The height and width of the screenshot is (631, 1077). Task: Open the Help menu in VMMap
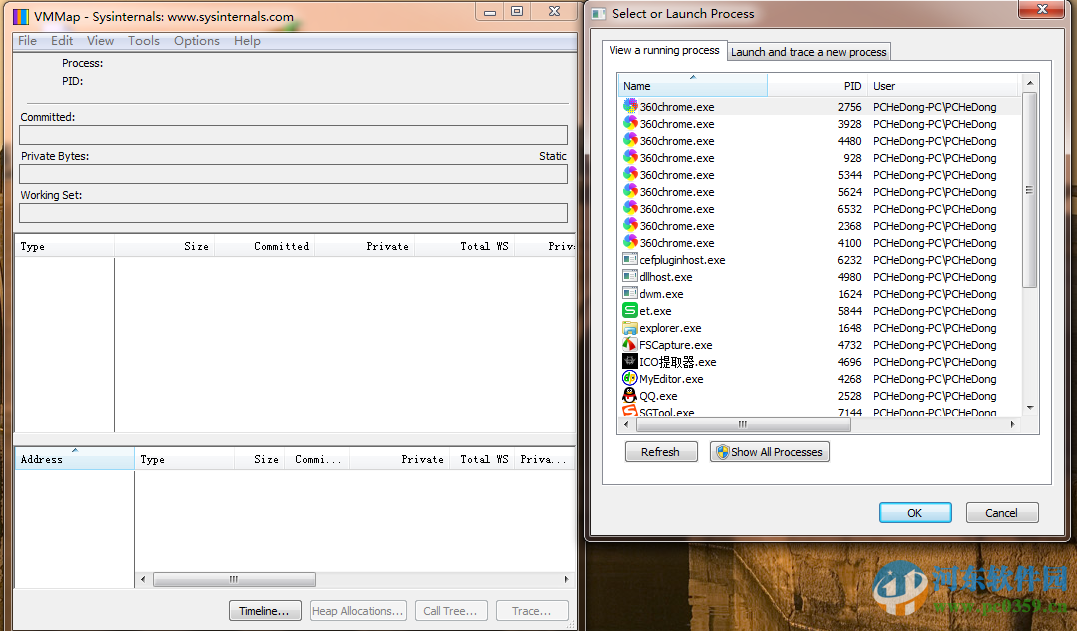[247, 41]
